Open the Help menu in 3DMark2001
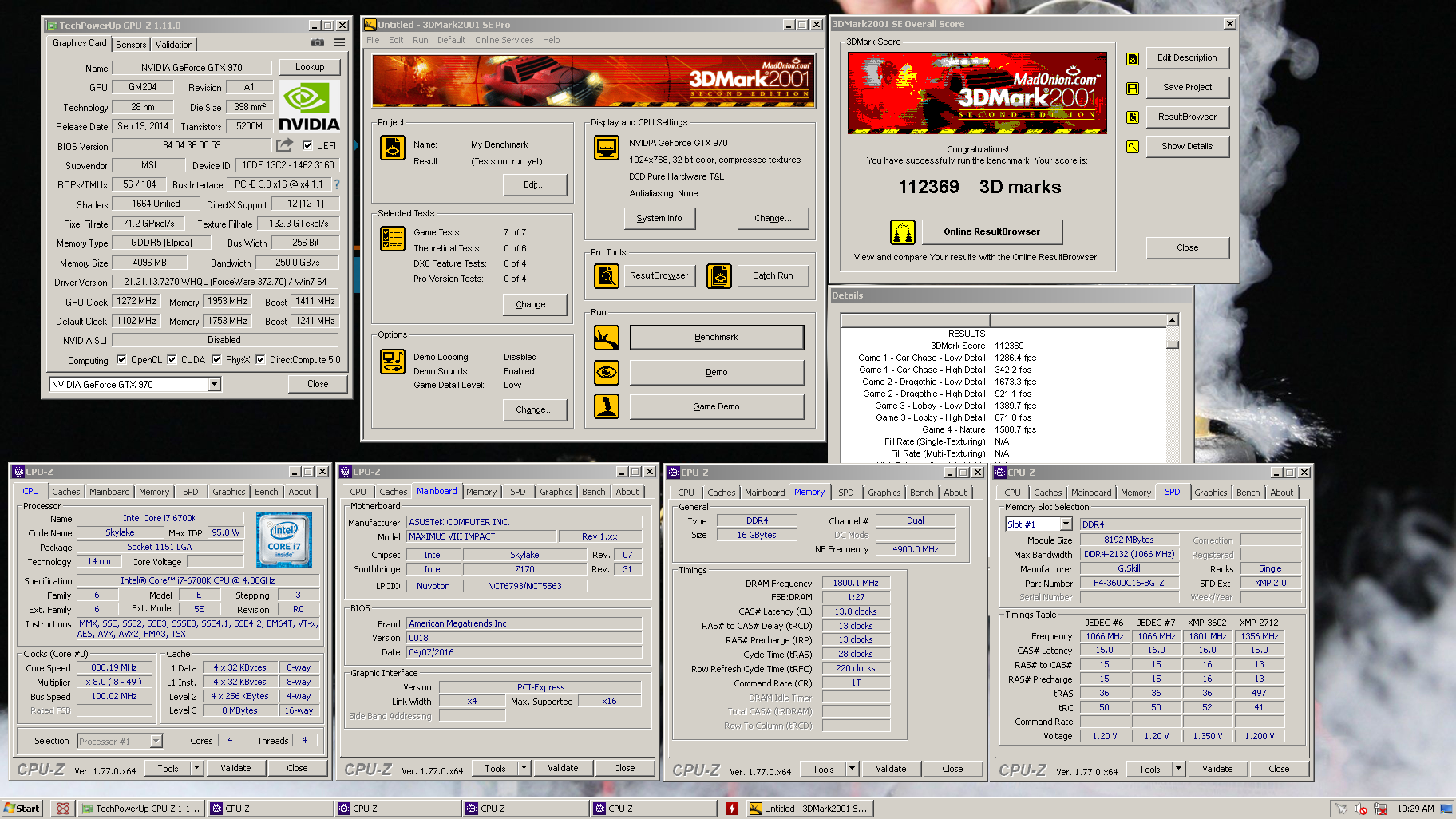The image size is (1456, 819). point(551,40)
